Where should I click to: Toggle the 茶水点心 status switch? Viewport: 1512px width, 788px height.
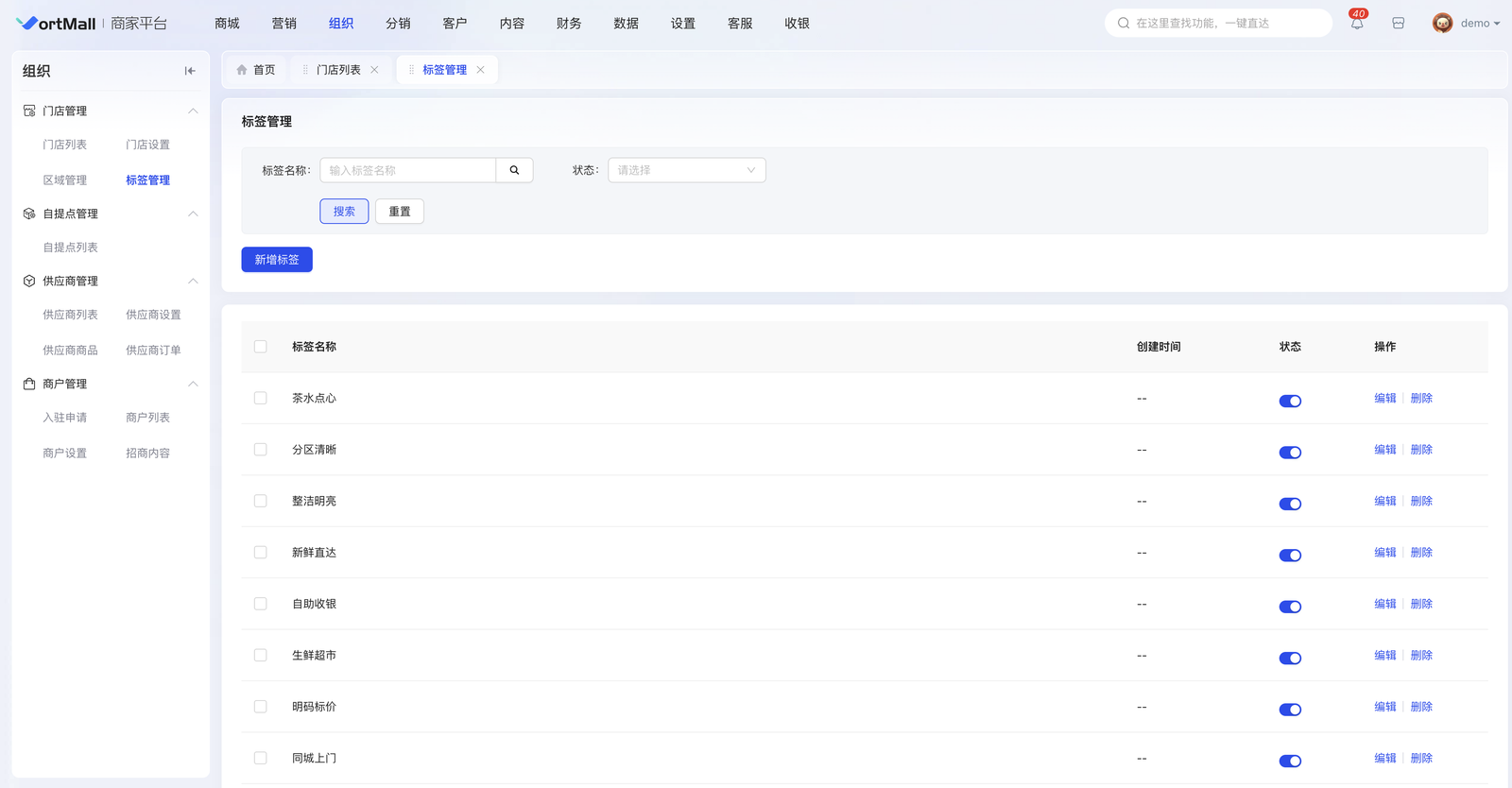pos(1290,402)
